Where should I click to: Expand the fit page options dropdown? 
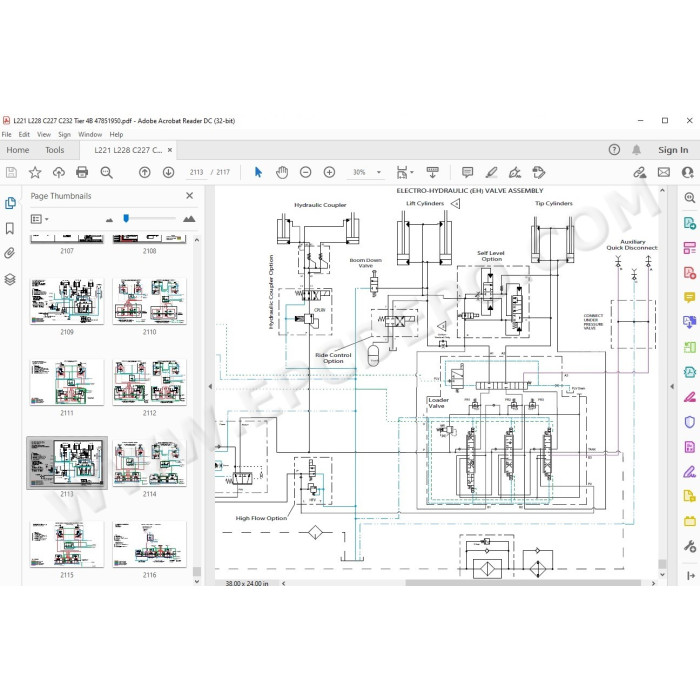click(x=412, y=172)
